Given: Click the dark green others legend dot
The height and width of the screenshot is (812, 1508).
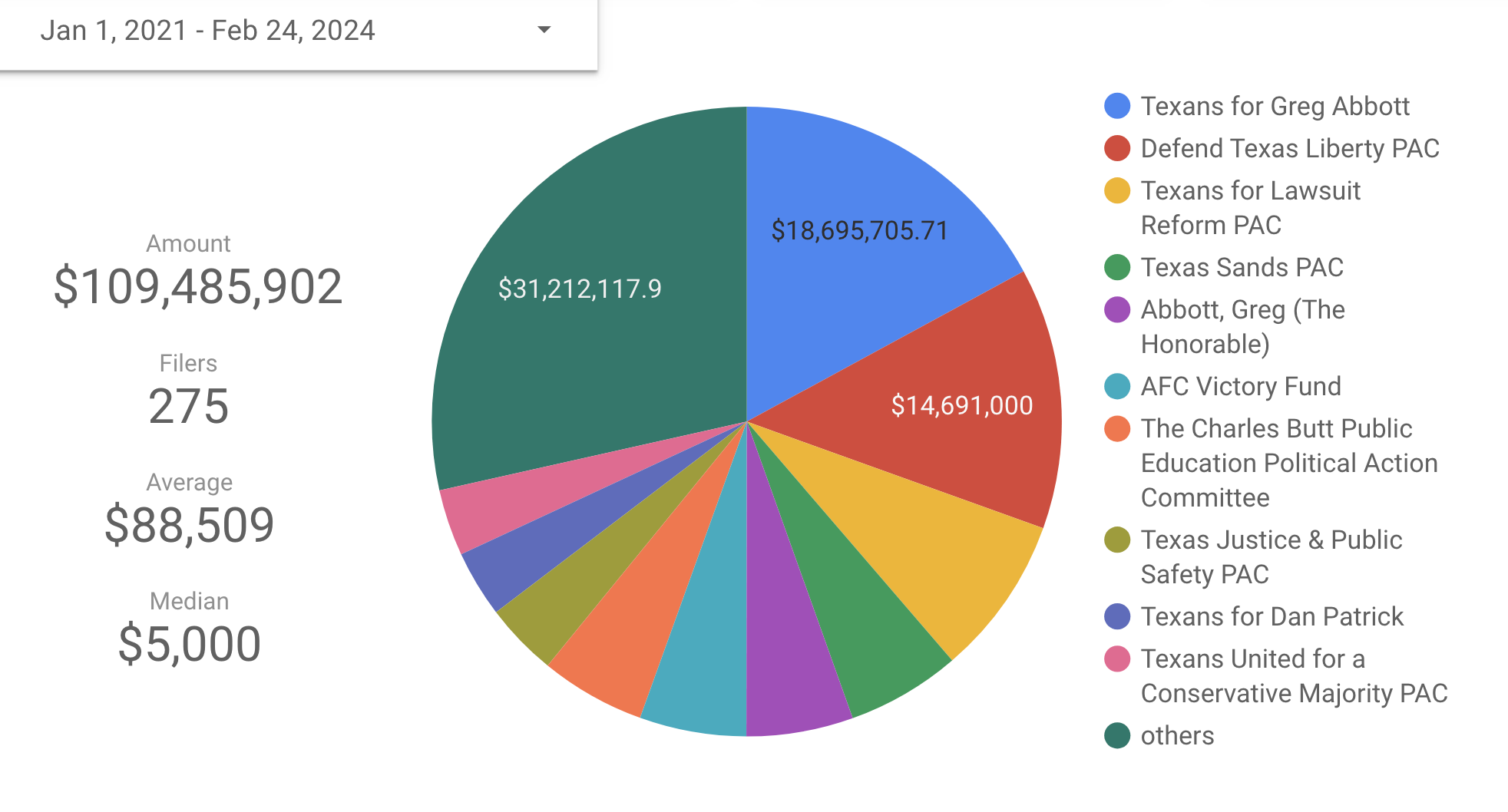Looking at the screenshot, I should coord(1117,735).
